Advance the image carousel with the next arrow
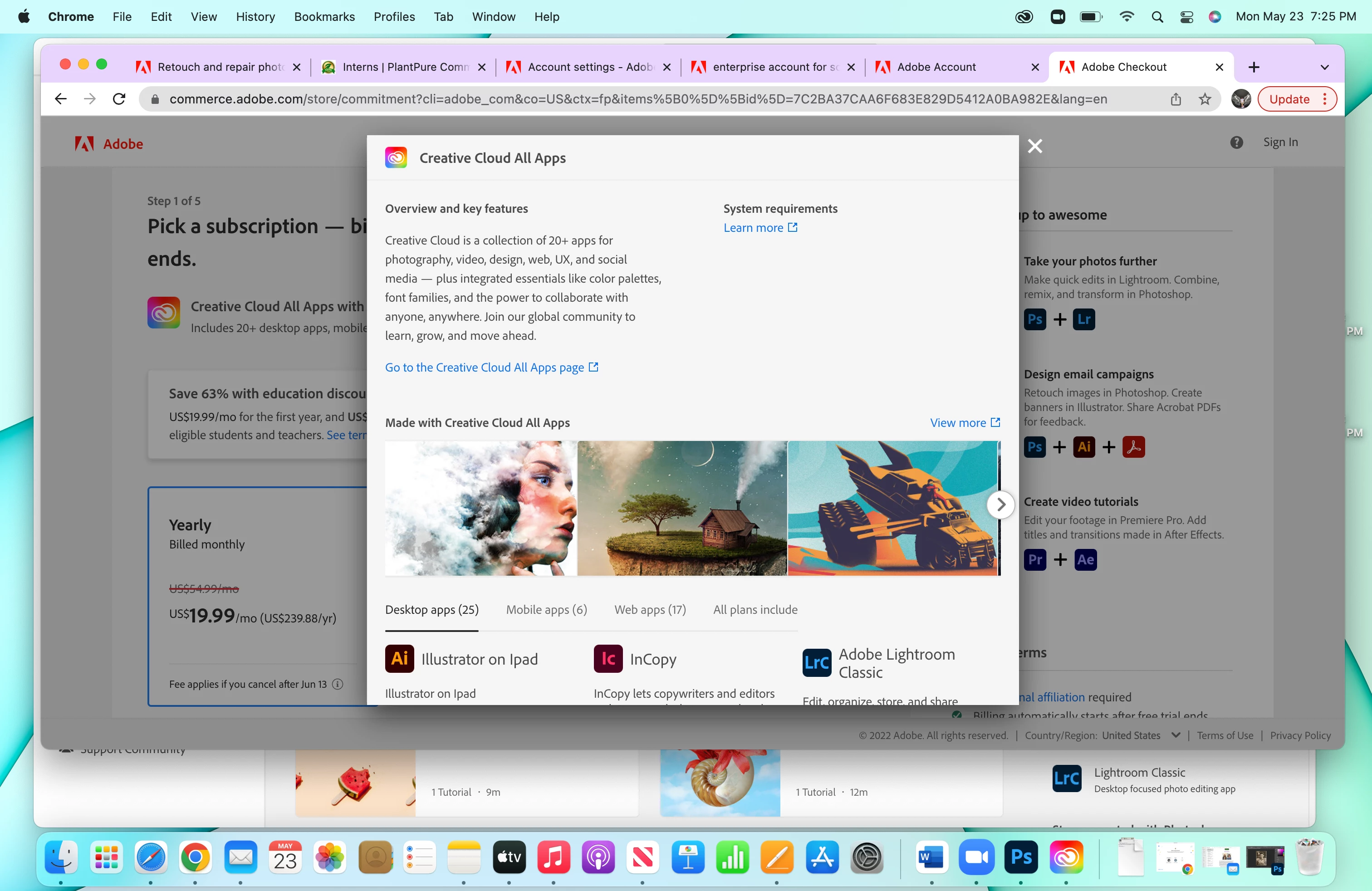 click(1000, 505)
